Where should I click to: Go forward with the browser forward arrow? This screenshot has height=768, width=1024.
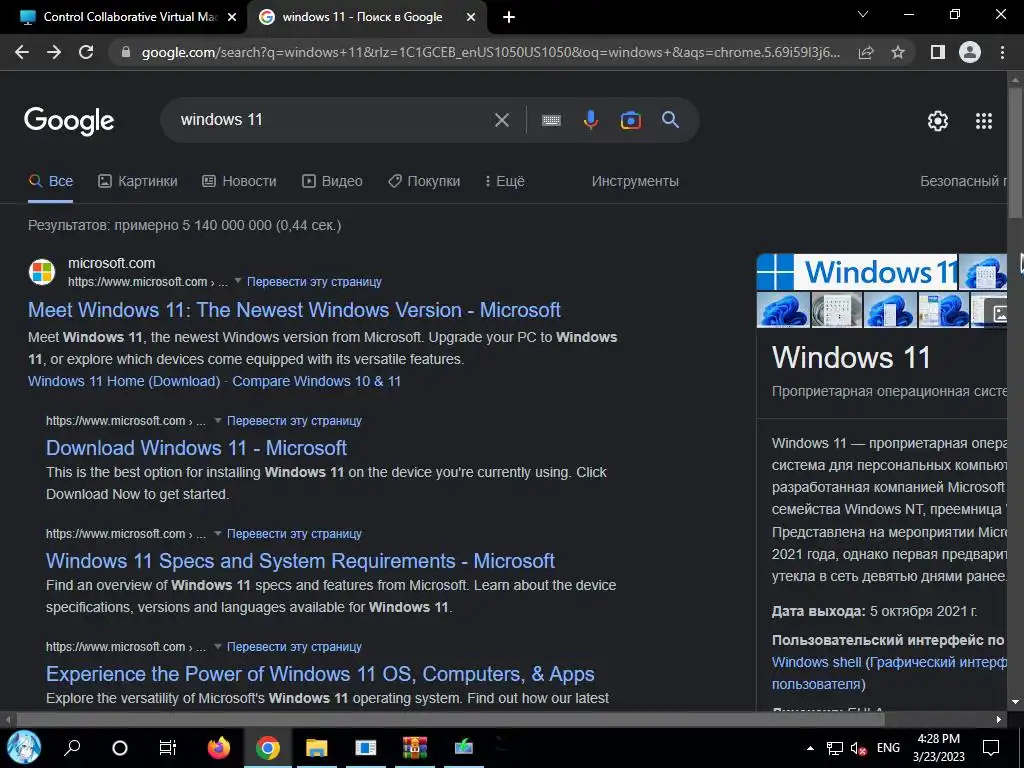[54, 52]
